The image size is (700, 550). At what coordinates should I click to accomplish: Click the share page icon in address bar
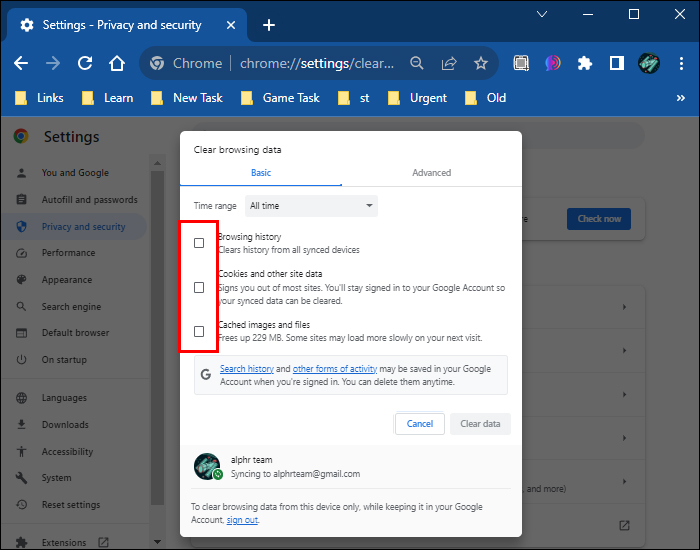click(x=449, y=63)
